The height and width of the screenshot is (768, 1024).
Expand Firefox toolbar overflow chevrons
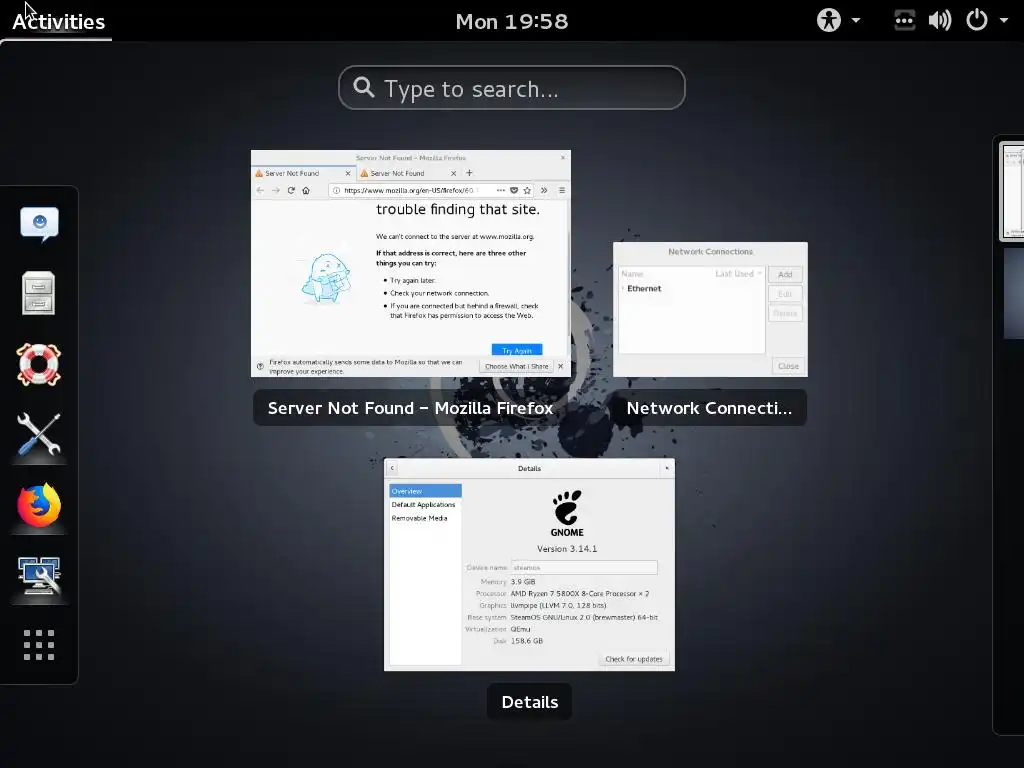544,190
